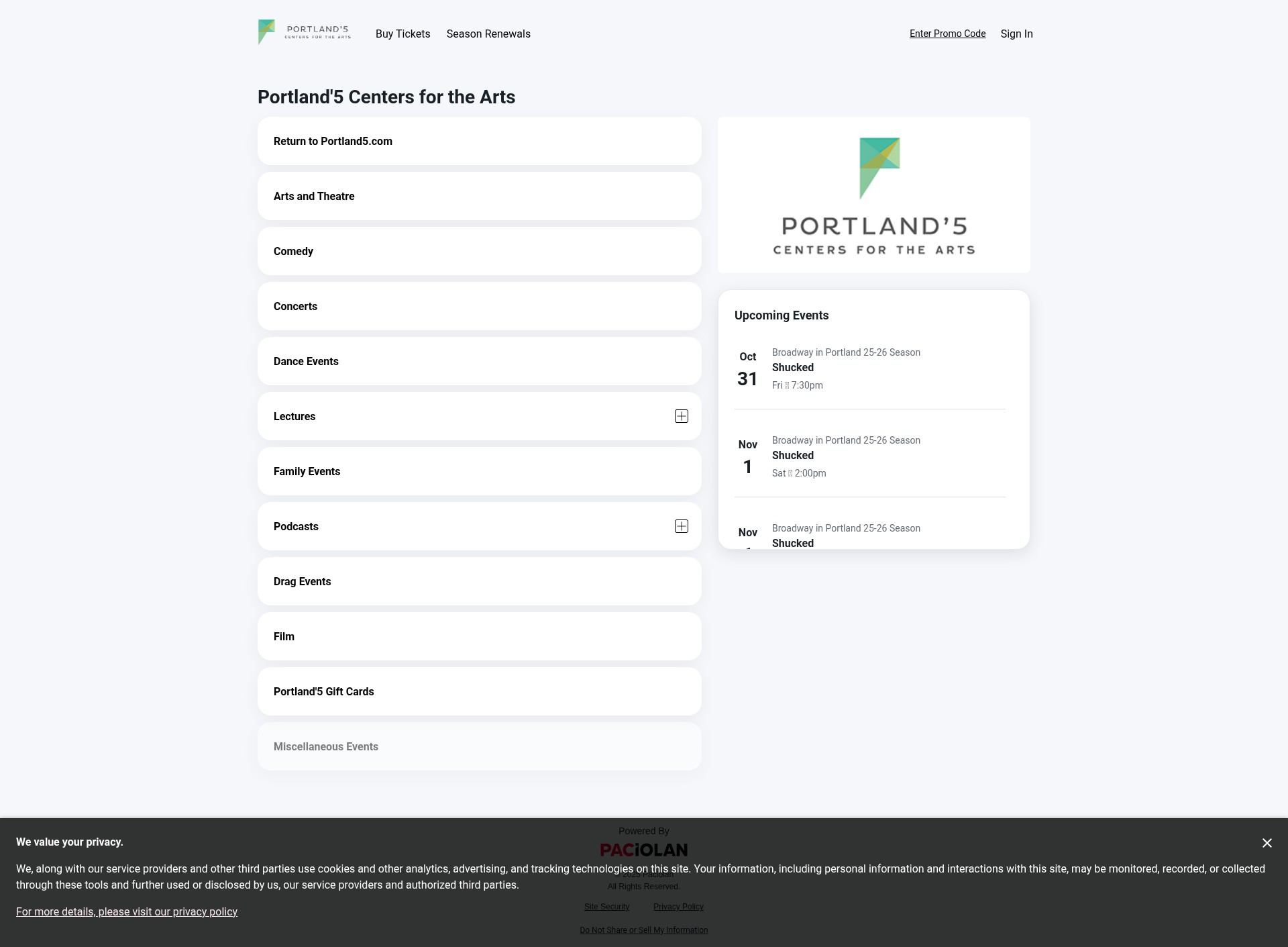Click Portland'5 Centers for the Arts heading
Viewport: 1288px width, 947px height.
(386, 97)
